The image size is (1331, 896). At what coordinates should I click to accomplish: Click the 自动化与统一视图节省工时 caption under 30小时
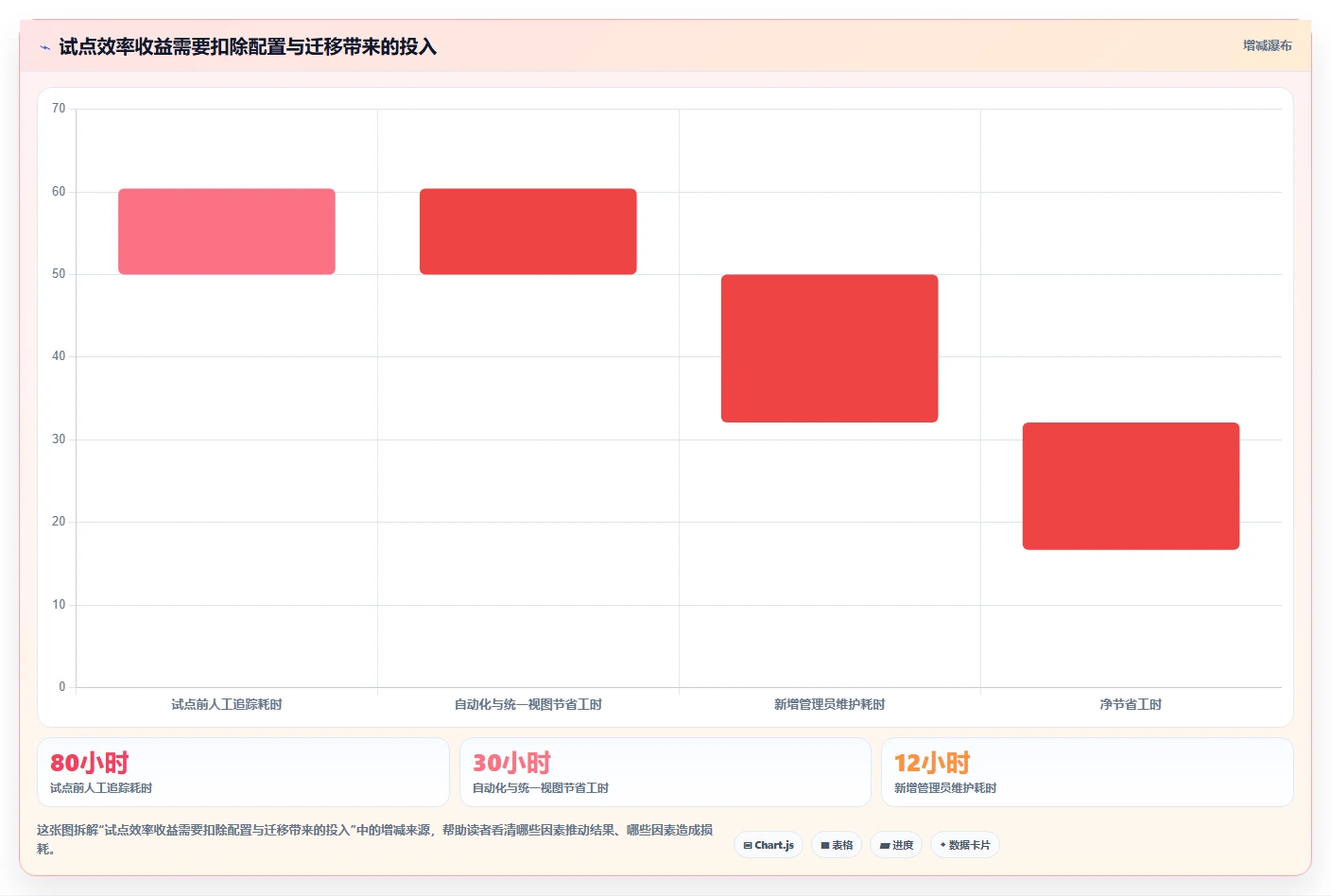(x=541, y=788)
